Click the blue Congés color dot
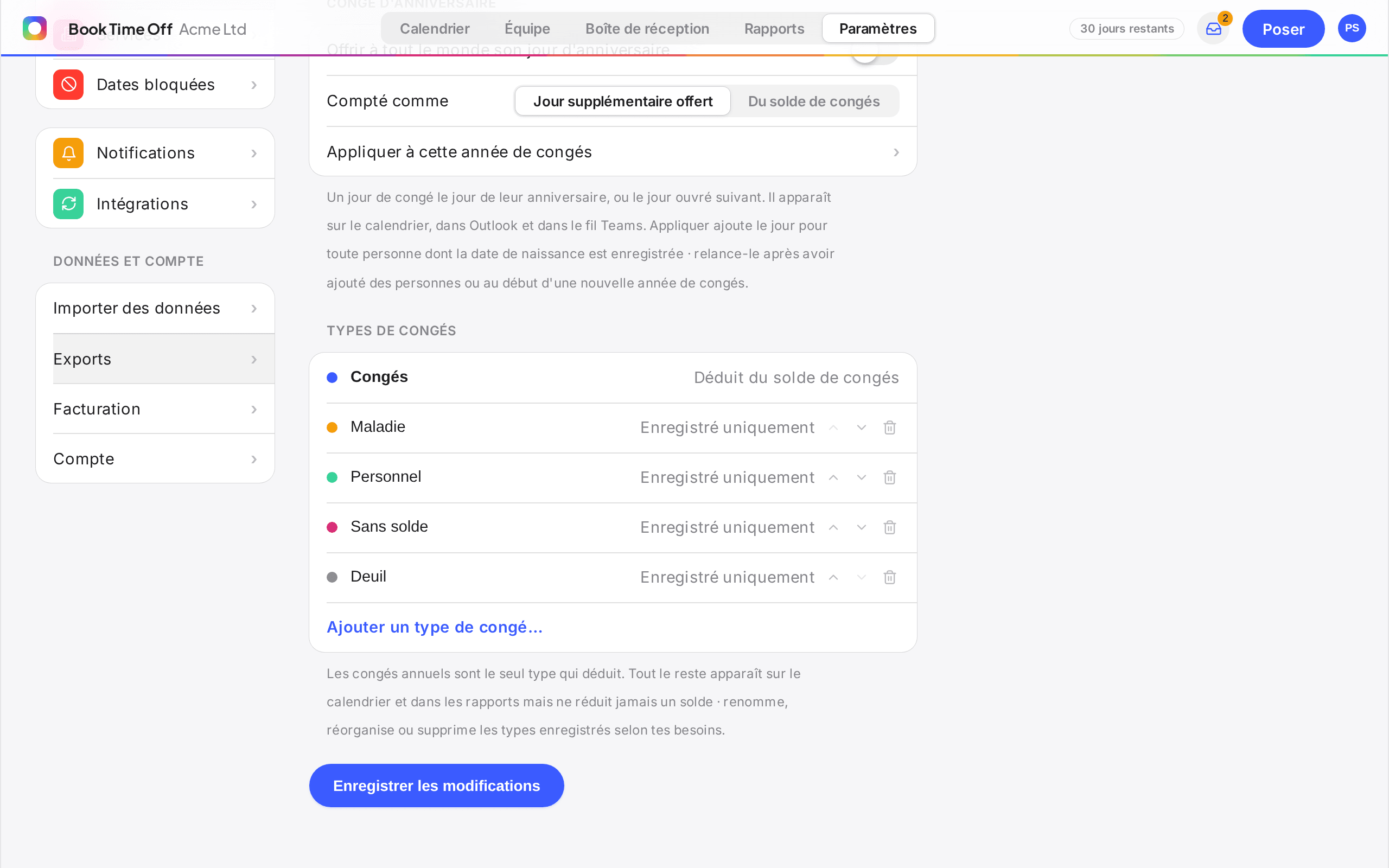 point(332,377)
